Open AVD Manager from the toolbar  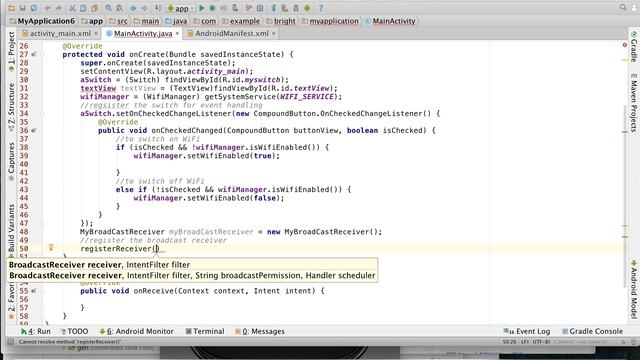[284, 8]
